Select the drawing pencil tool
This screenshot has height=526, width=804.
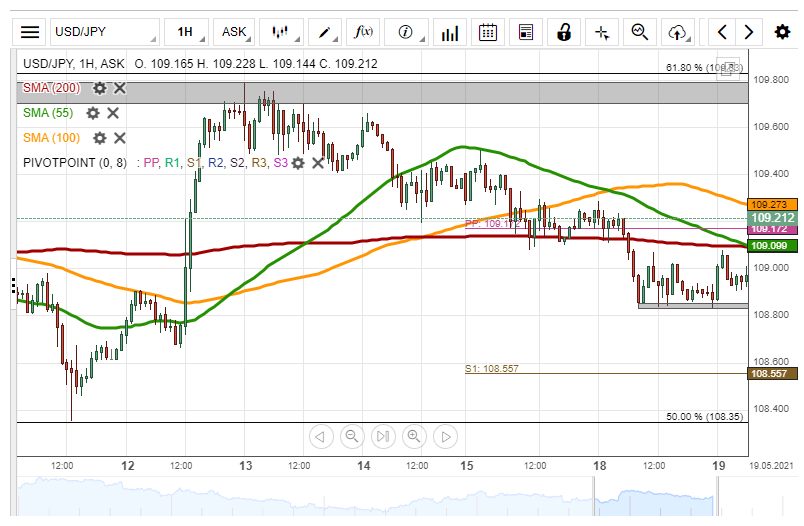tap(326, 32)
